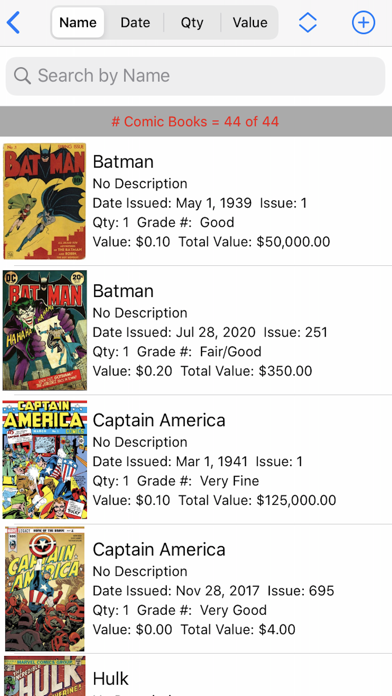The width and height of the screenshot is (392, 696).
Task: Switch to the Date sort tab
Action: coord(135,22)
